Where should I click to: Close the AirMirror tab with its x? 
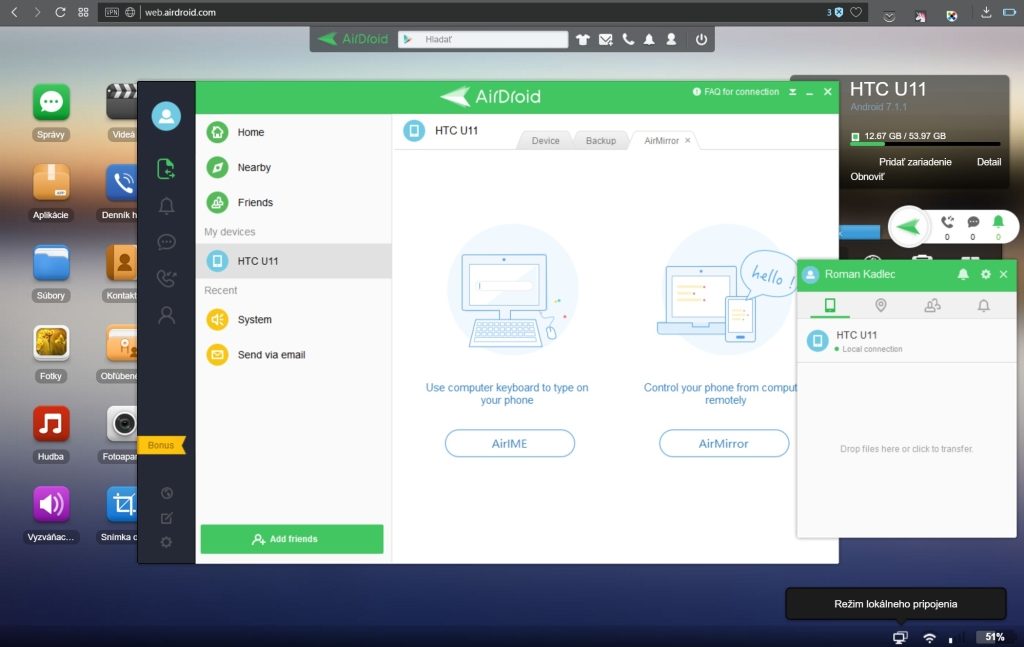[x=688, y=141]
